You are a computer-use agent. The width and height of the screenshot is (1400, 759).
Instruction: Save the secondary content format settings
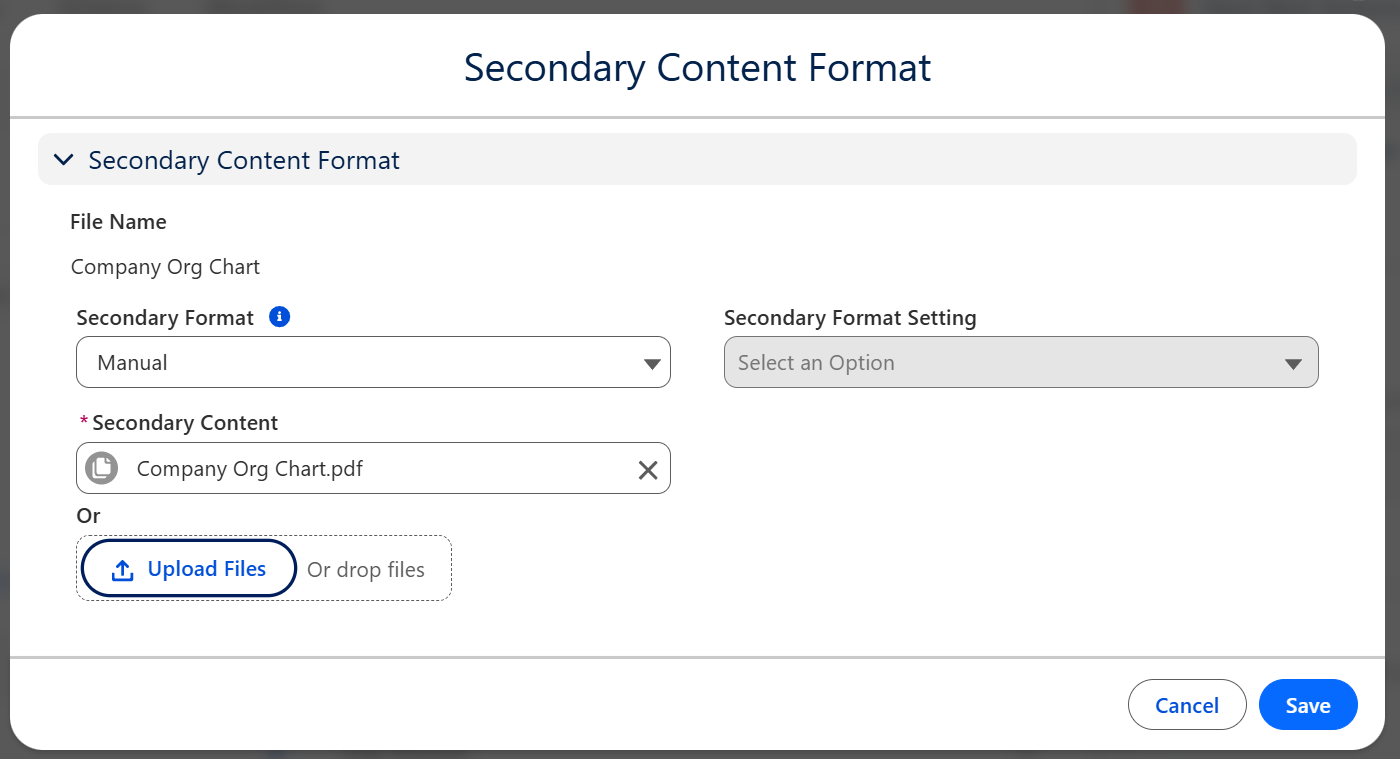click(x=1307, y=706)
